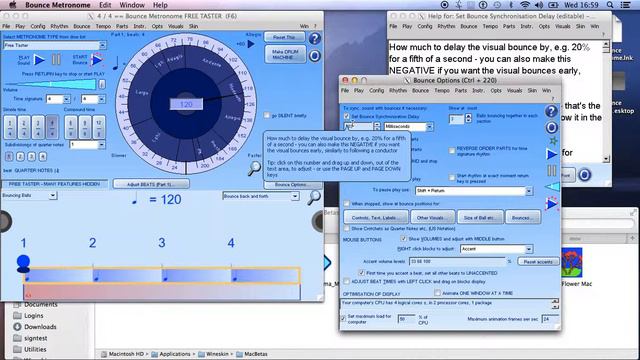This screenshot has width=640, height=360.
Task: Toggle Set Bounce Synchronisation Delay checkbox
Action: [347, 116]
